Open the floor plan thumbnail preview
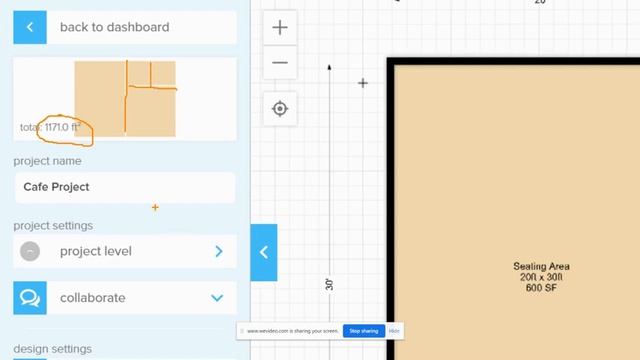640x360 pixels. [125, 99]
